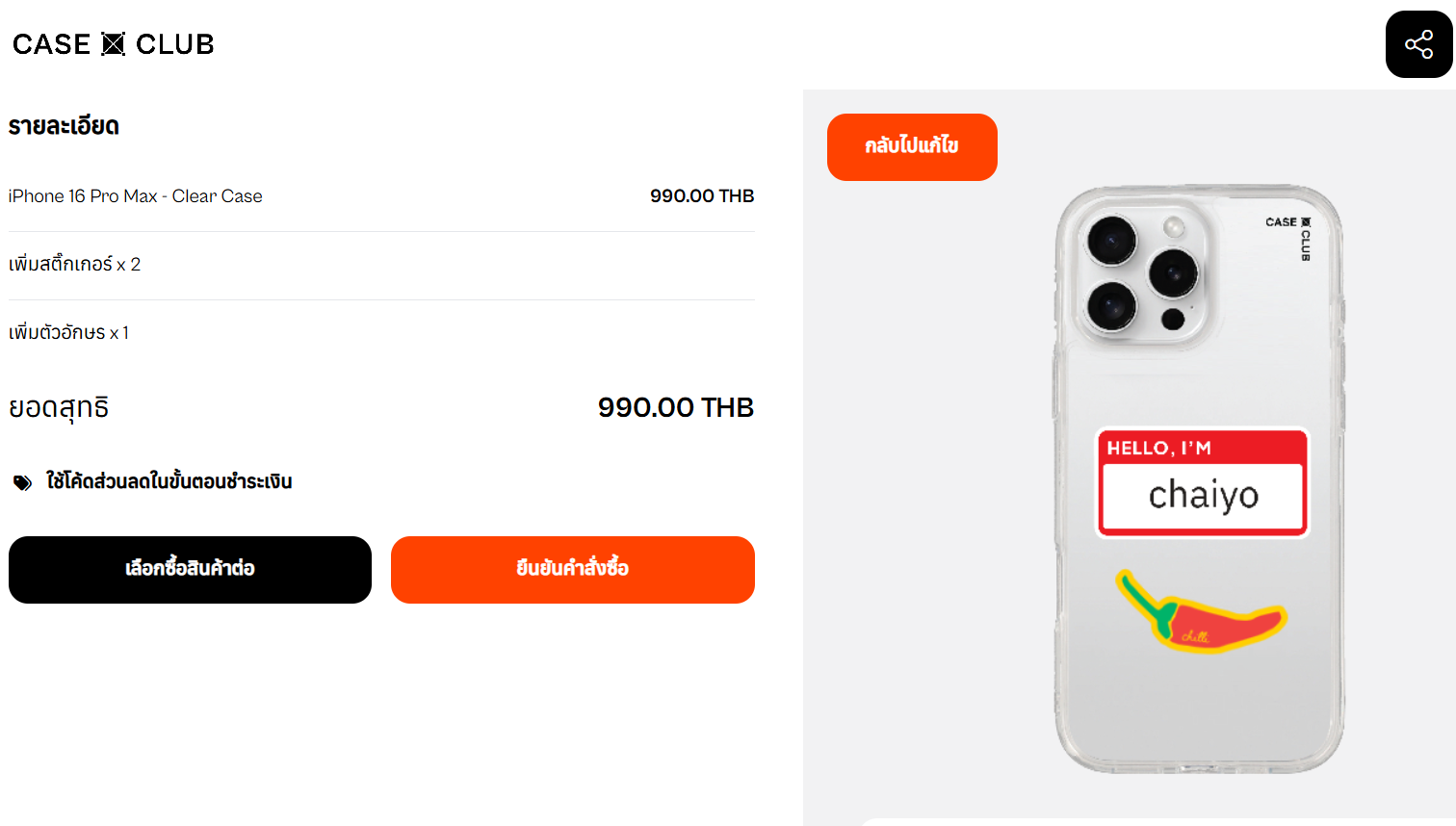
Task: Click the ใช้โค้ดส่วนลดในขั้นตอนชำระเงิน text
Action: click(169, 481)
